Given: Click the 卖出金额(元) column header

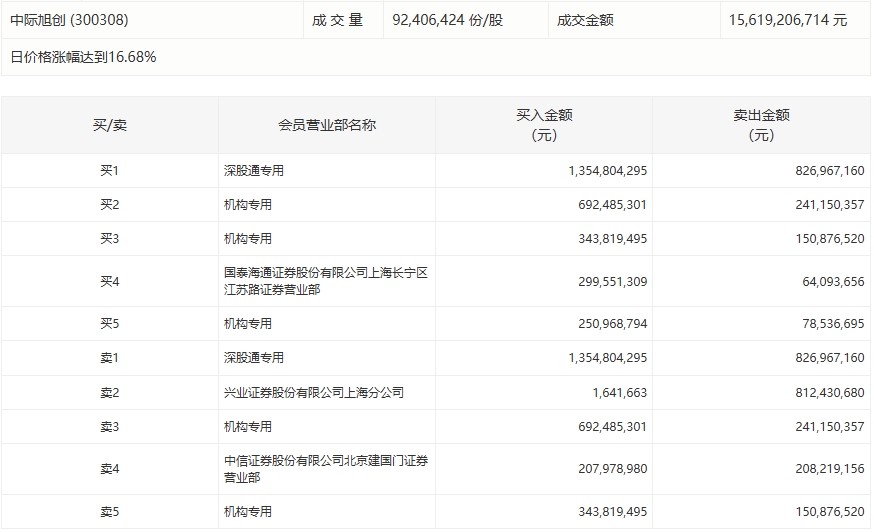Looking at the screenshot, I should tap(761, 125).
